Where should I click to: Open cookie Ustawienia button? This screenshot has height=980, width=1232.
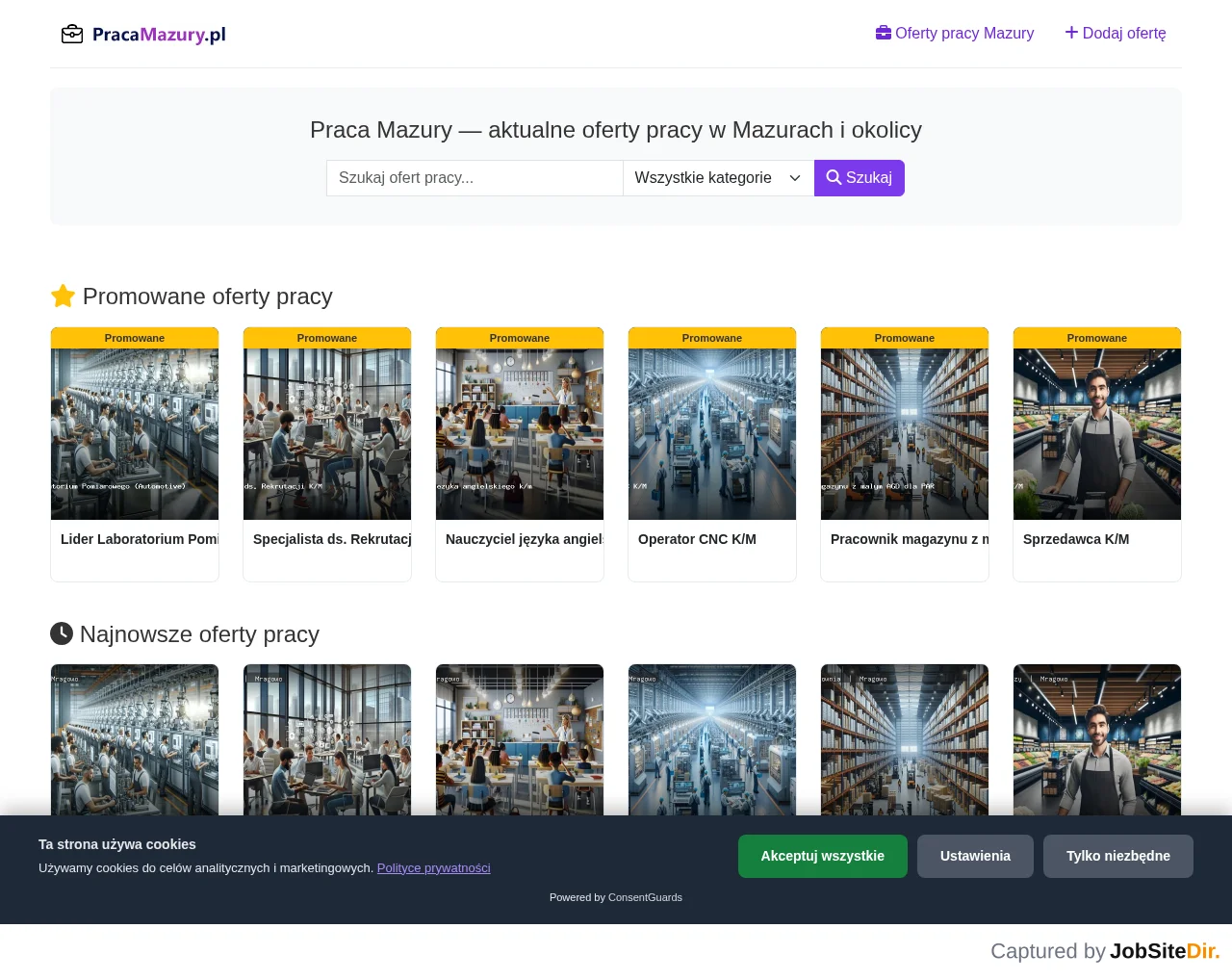click(x=975, y=856)
